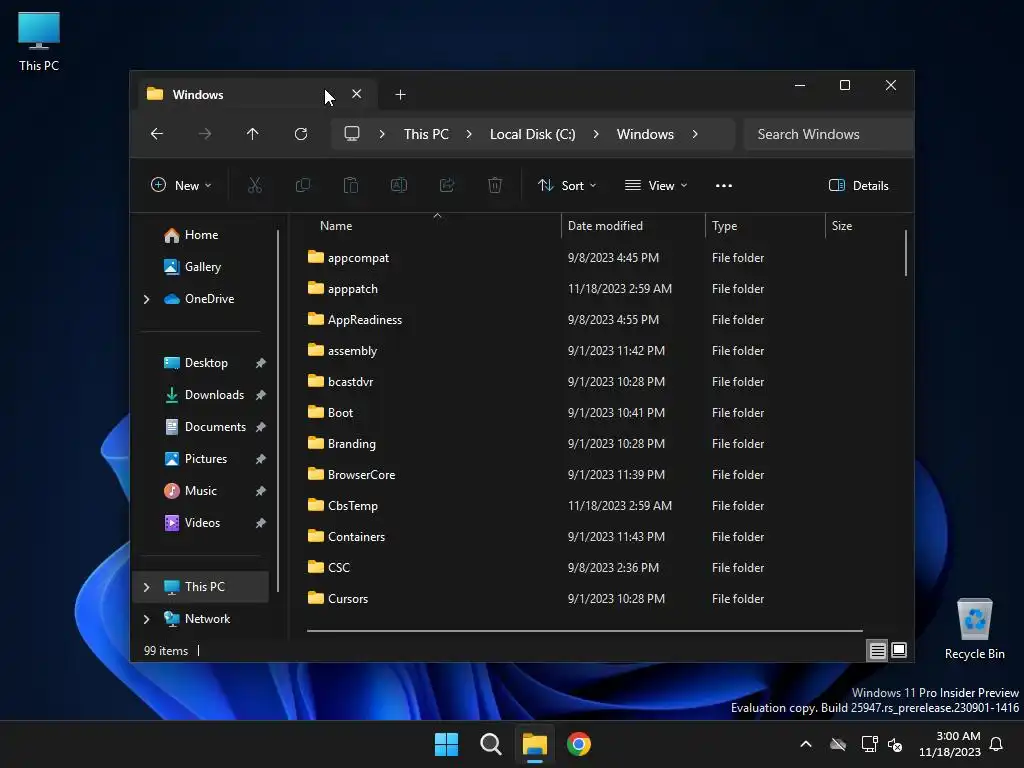Screen dimensions: 1024x768
Task: Expand chevron after This PC breadcrumb
Action: coord(469,134)
